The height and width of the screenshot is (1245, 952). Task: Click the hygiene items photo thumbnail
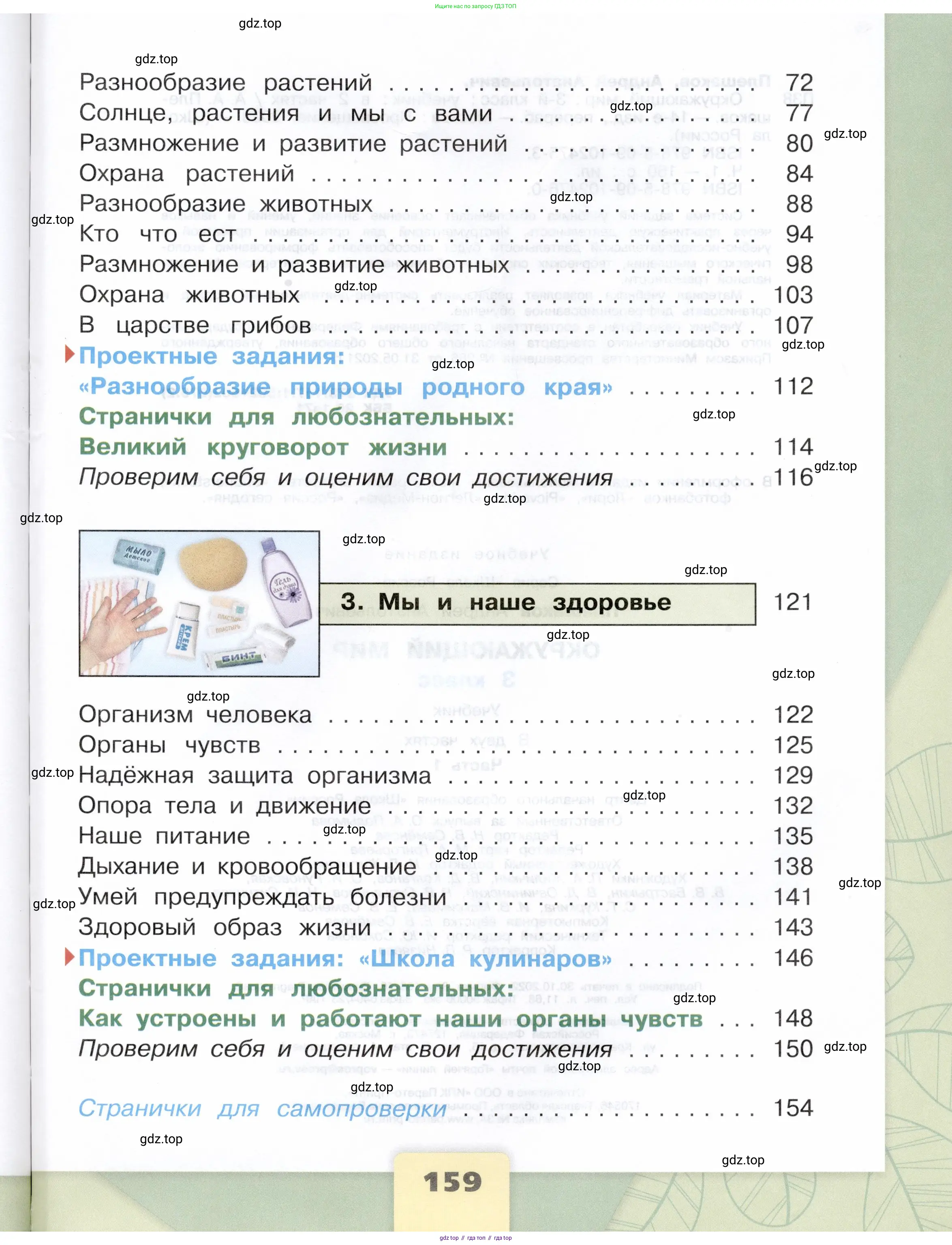pos(199,604)
